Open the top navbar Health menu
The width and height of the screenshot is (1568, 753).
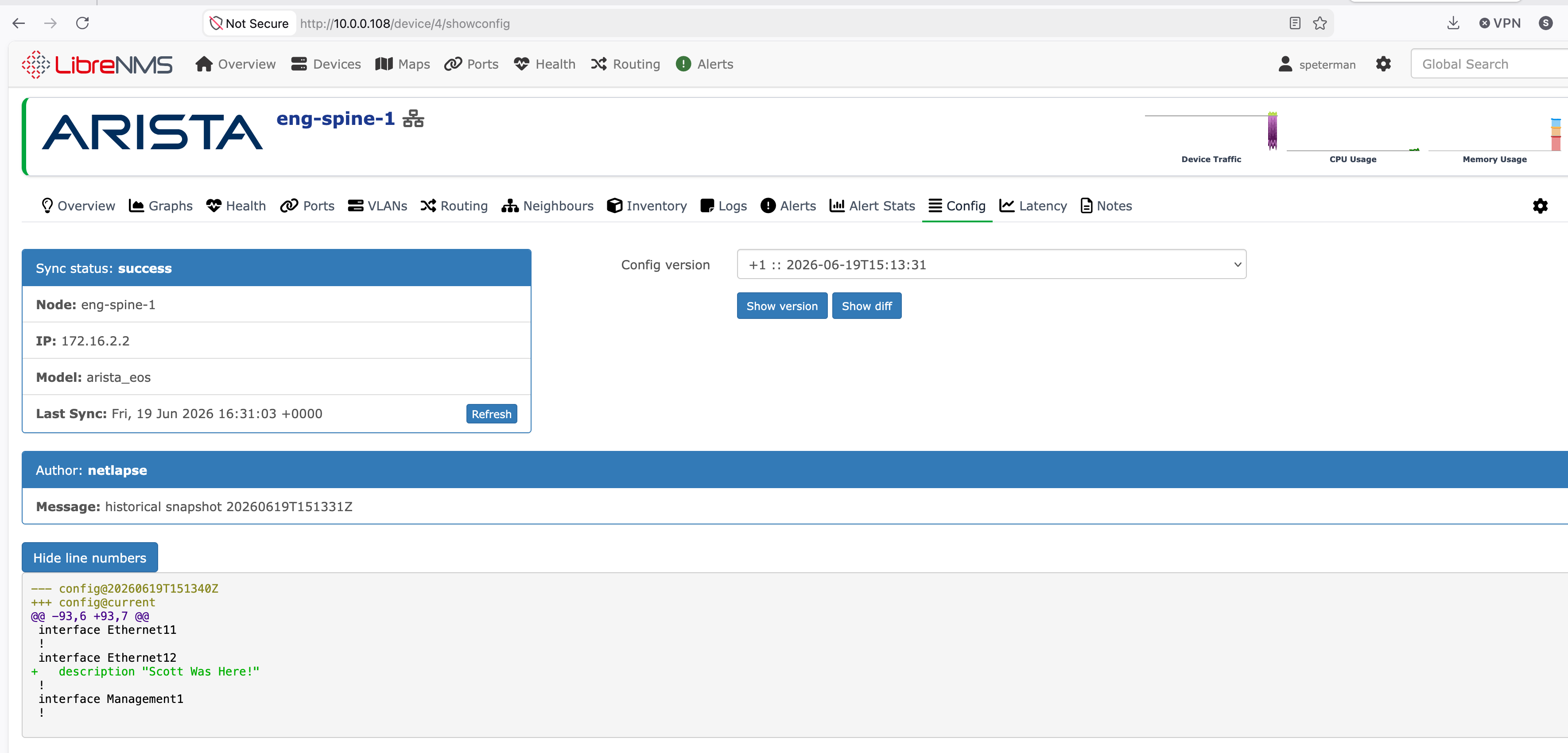tap(544, 64)
